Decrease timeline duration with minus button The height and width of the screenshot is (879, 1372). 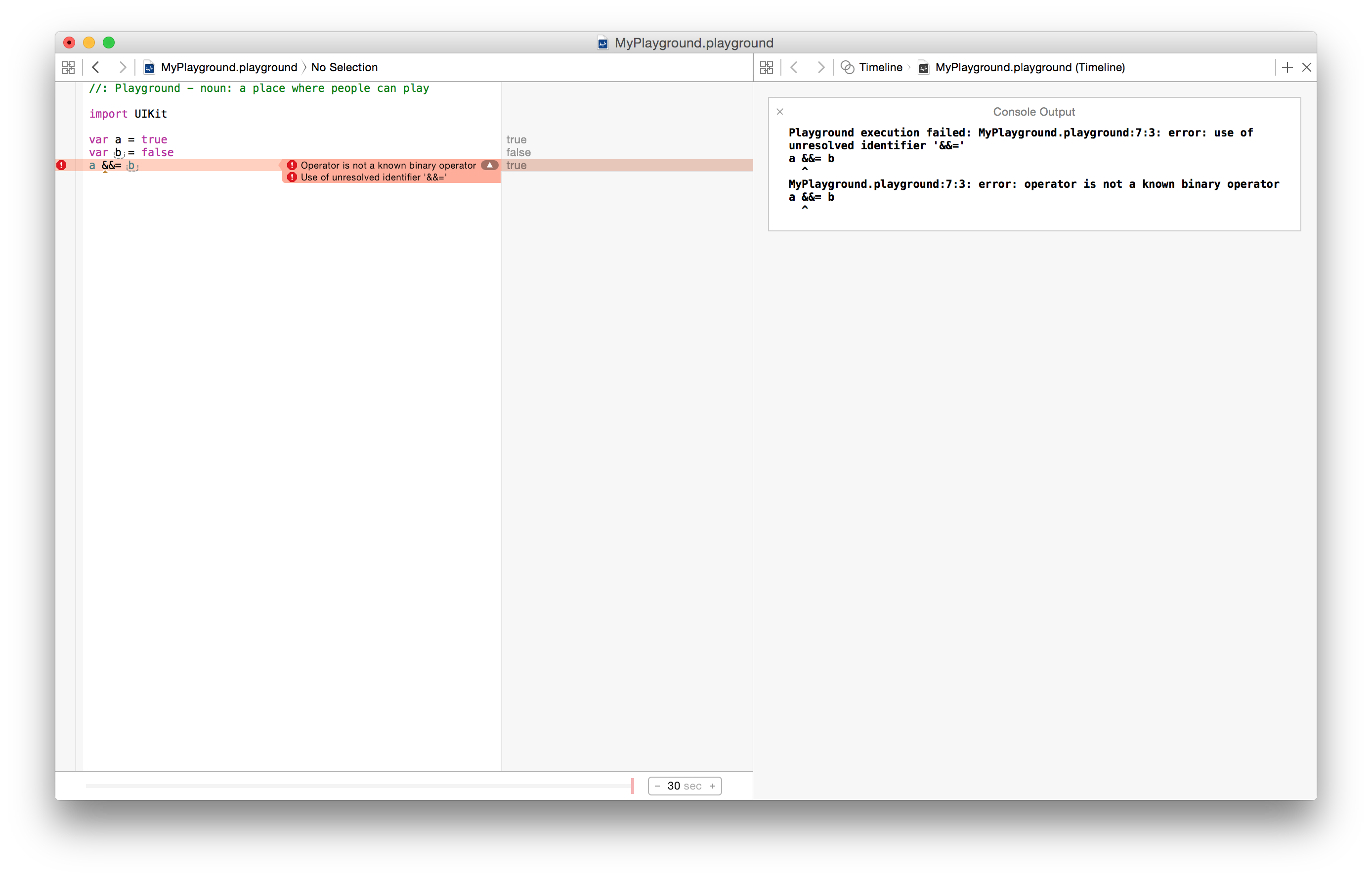pyautogui.click(x=657, y=786)
